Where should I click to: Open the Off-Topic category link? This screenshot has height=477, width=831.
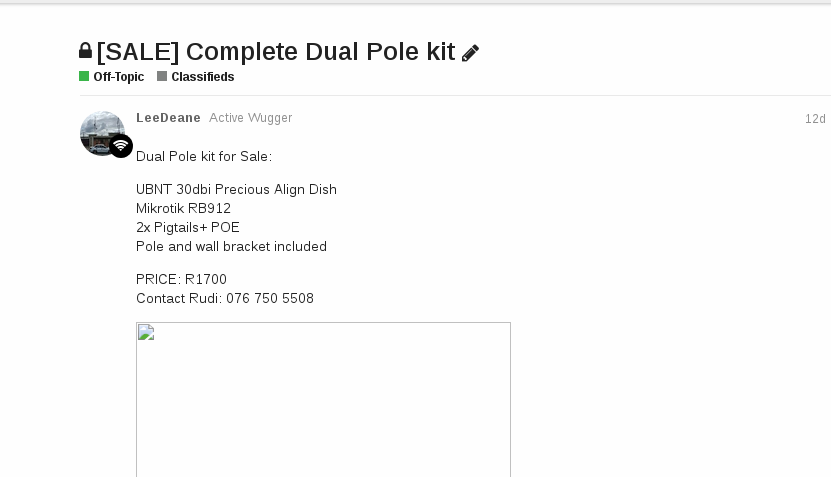[119, 77]
